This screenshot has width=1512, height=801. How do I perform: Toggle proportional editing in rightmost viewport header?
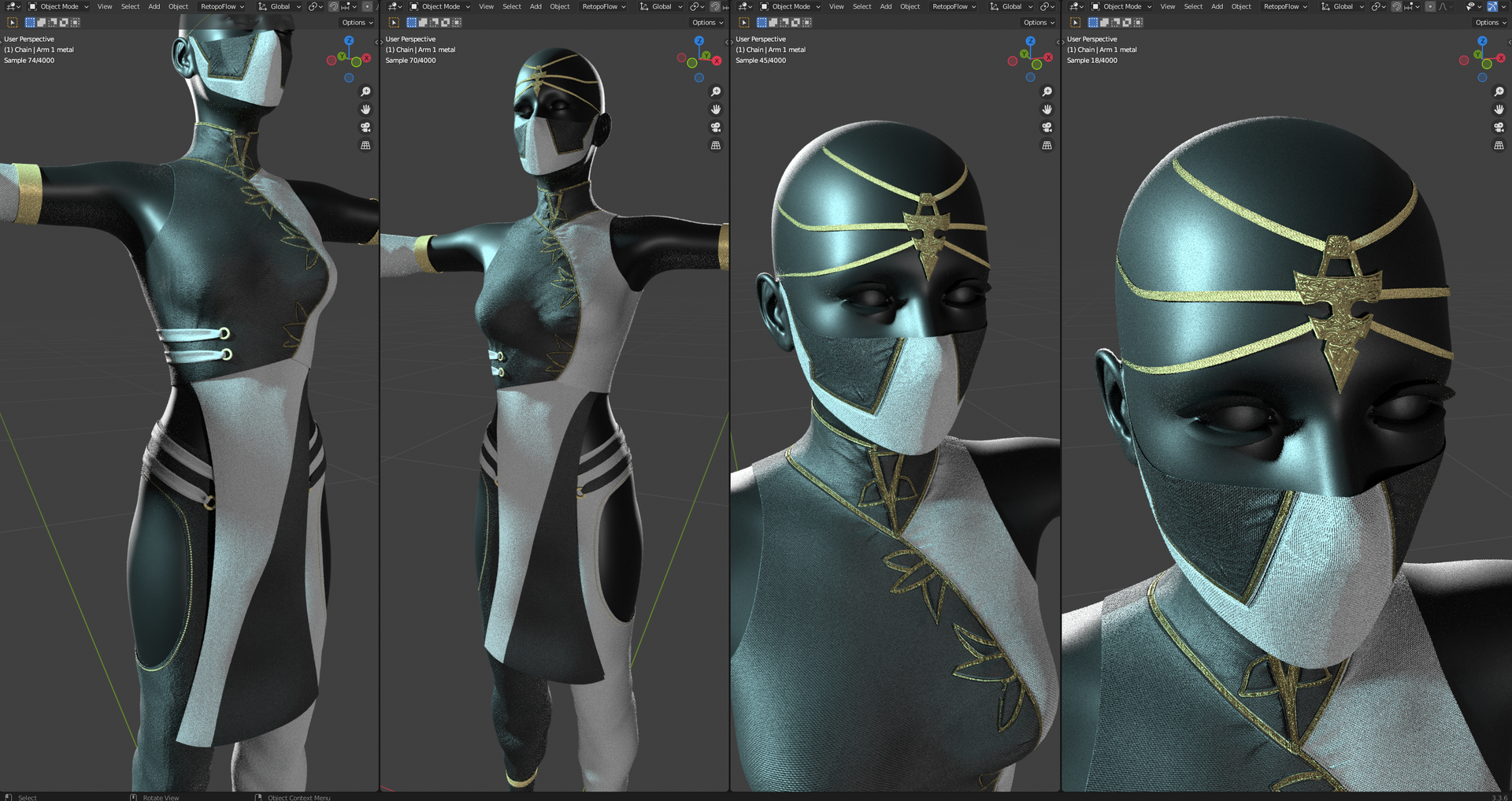click(1430, 6)
